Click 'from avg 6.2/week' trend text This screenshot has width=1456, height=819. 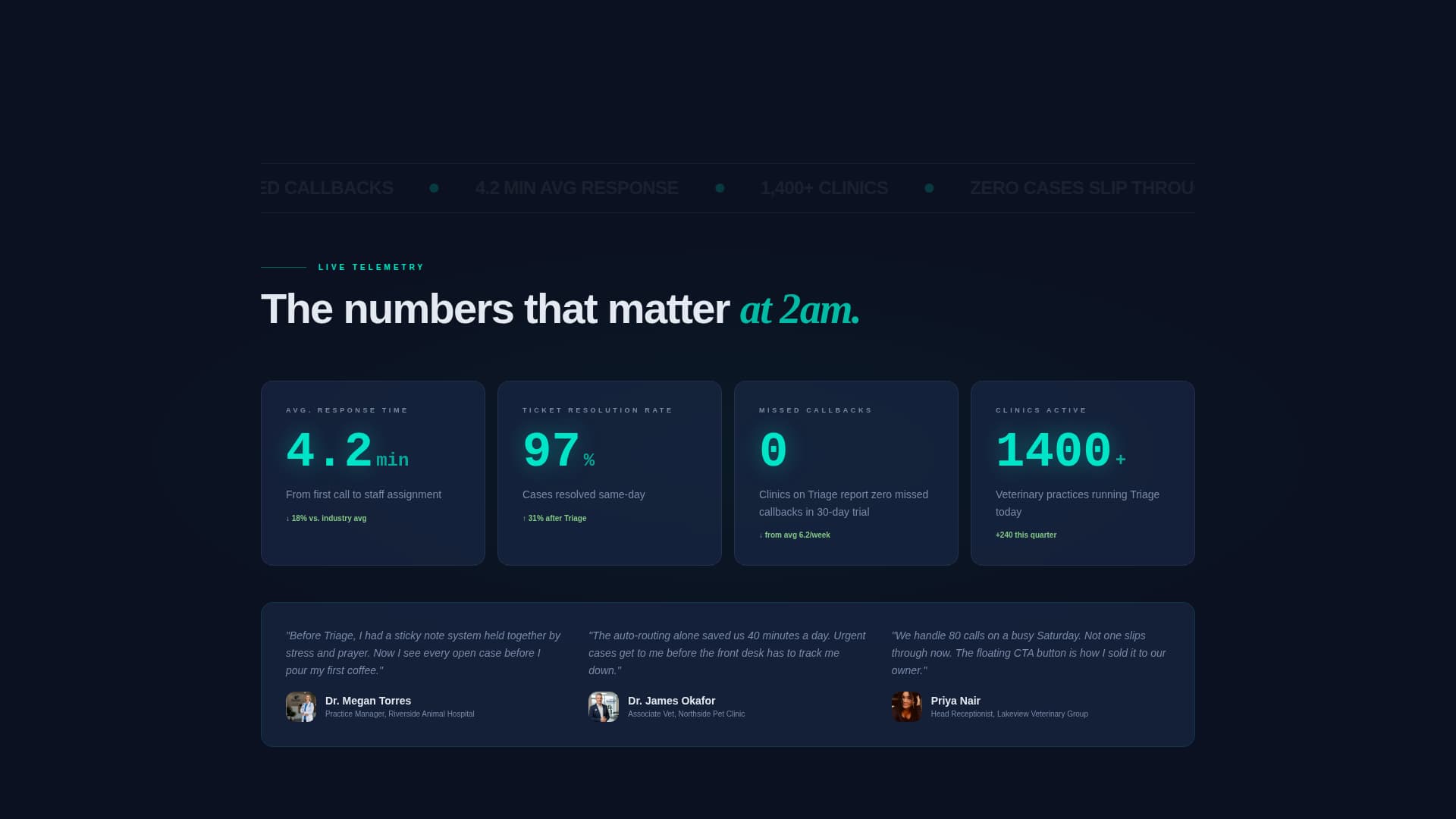coord(795,535)
